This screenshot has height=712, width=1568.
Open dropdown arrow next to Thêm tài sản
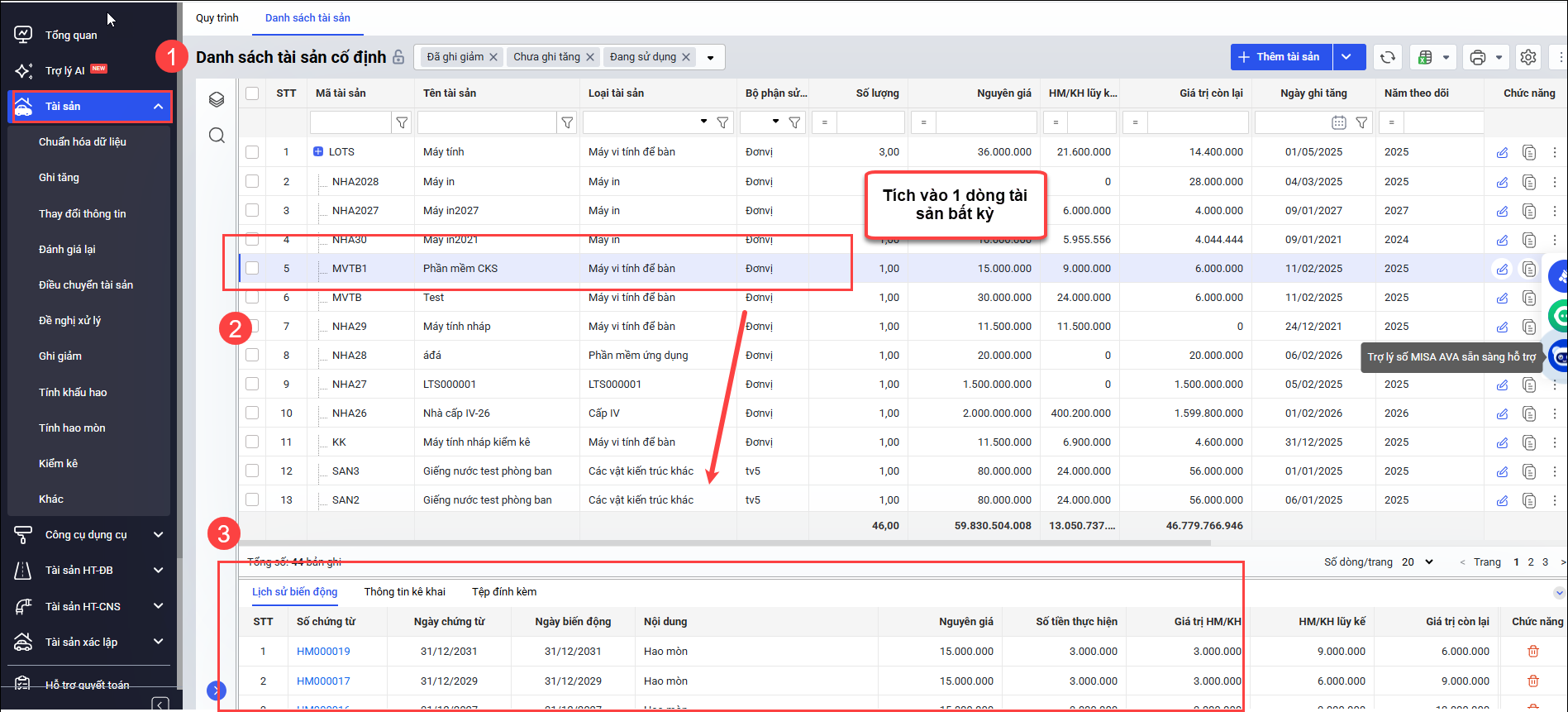pyautogui.click(x=1346, y=57)
